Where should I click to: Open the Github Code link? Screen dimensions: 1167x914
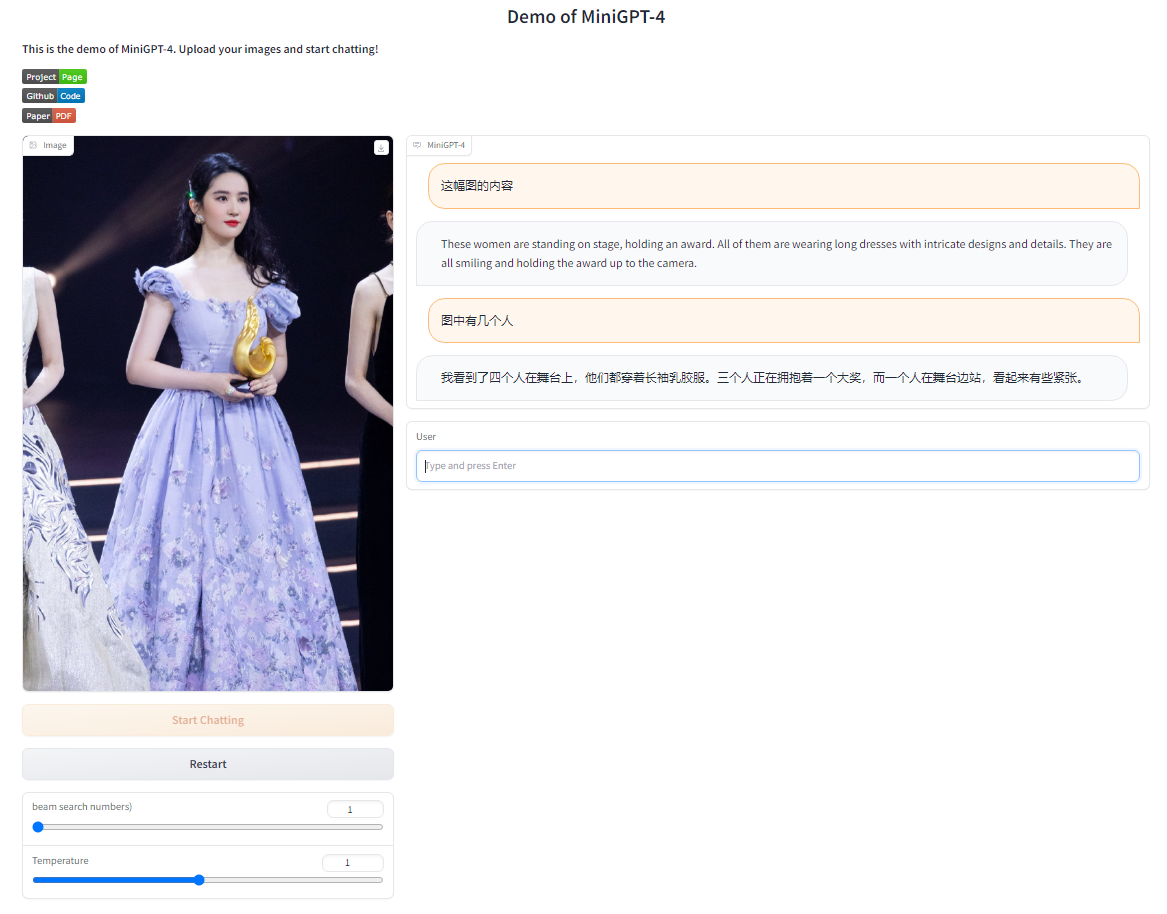53,96
